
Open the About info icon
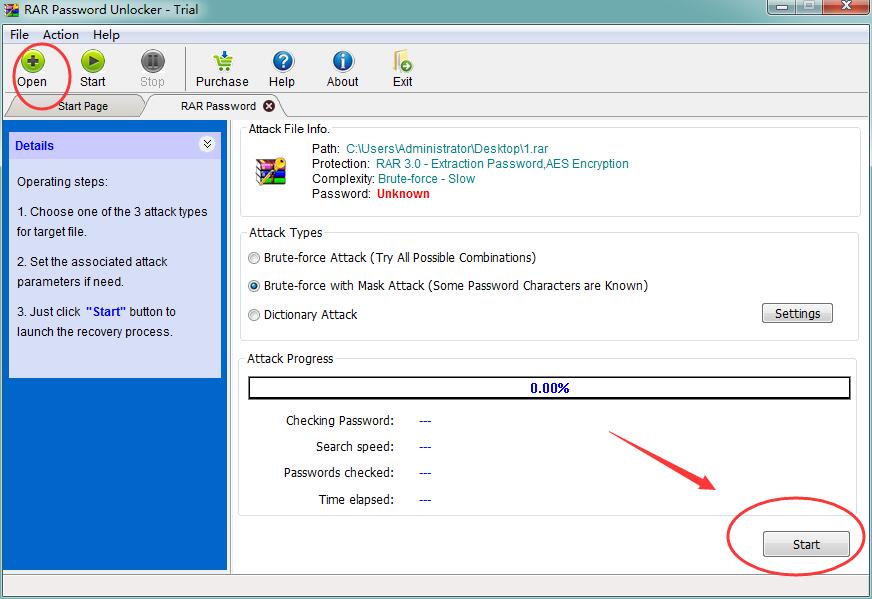[x=343, y=62]
